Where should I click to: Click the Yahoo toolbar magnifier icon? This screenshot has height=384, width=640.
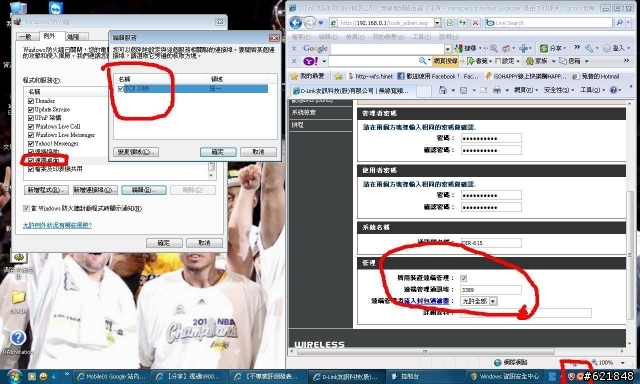[423, 61]
